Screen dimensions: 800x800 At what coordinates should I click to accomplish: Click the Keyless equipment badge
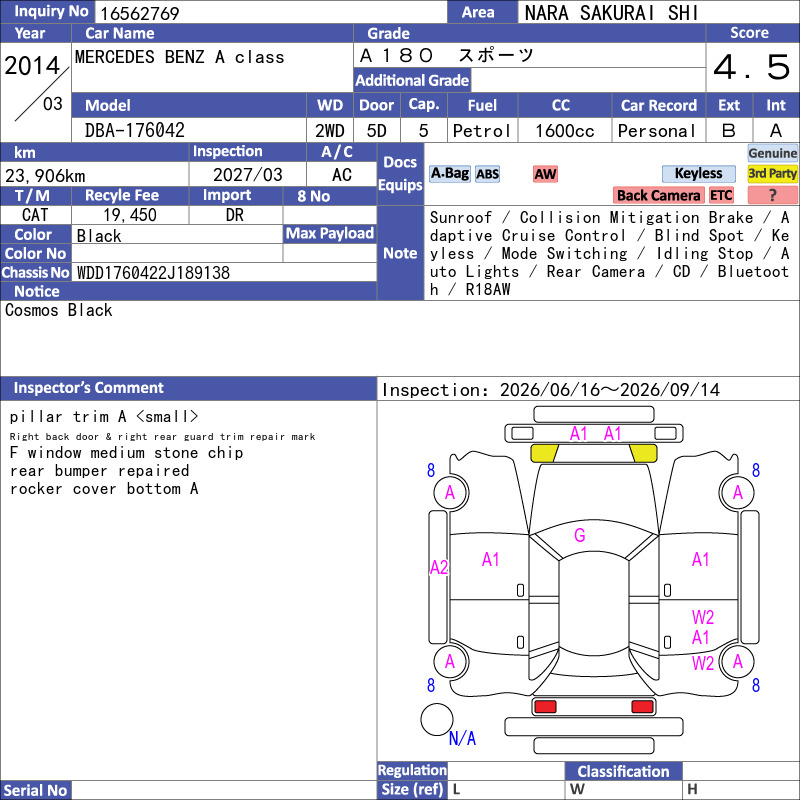[x=698, y=173]
